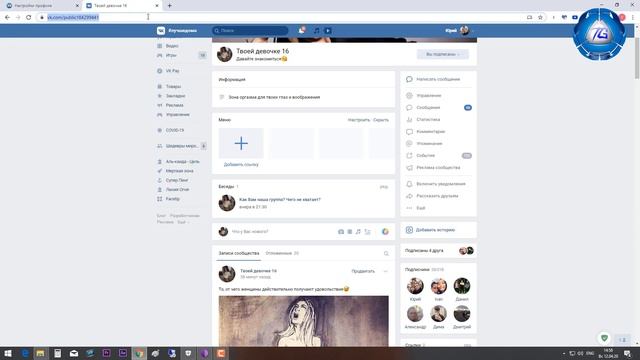Click the browser address bar URL
640x360 pixels.
(x=73, y=17)
